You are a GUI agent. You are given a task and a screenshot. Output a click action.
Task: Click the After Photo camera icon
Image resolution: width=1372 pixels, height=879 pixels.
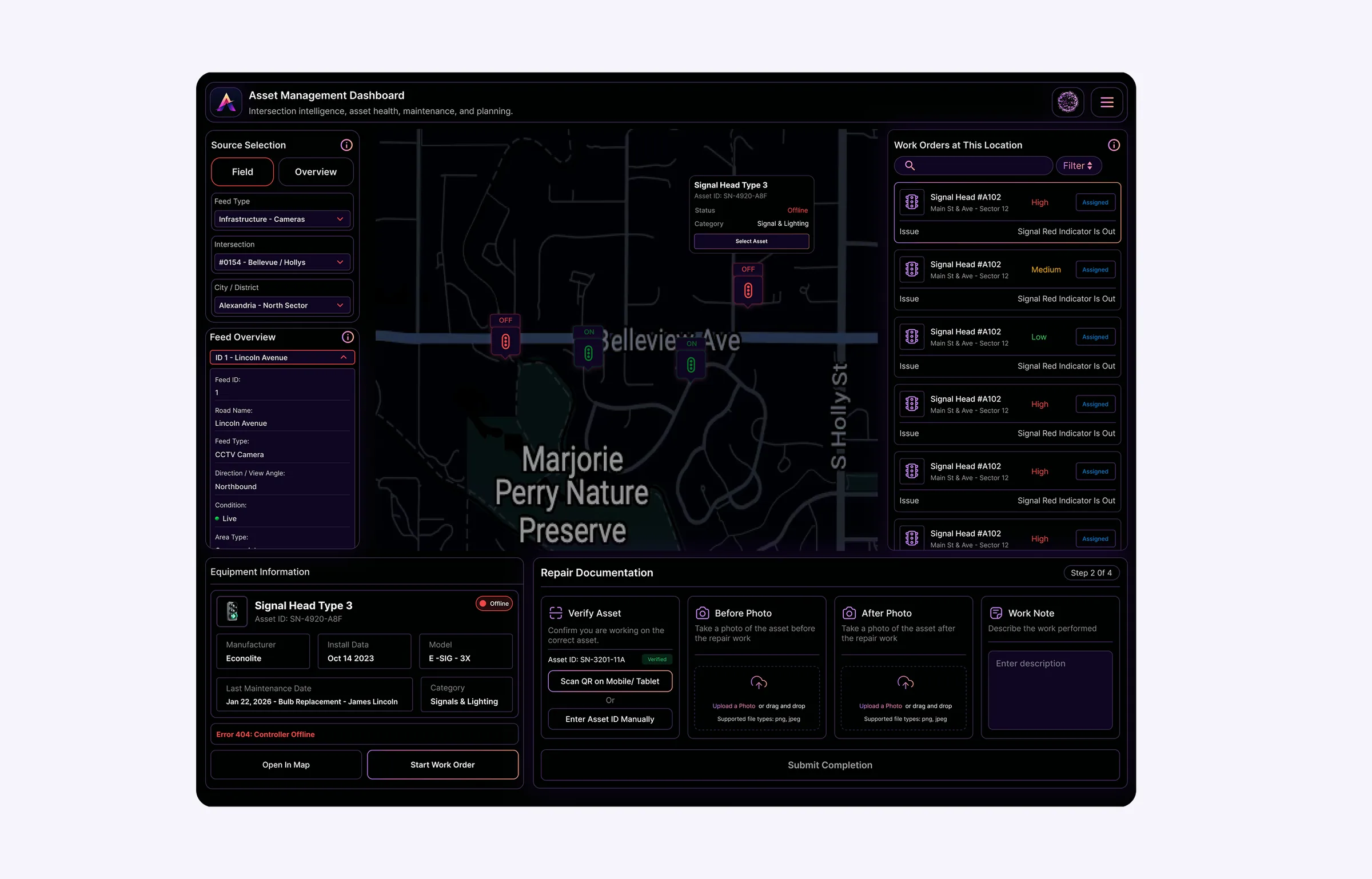point(849,613)
